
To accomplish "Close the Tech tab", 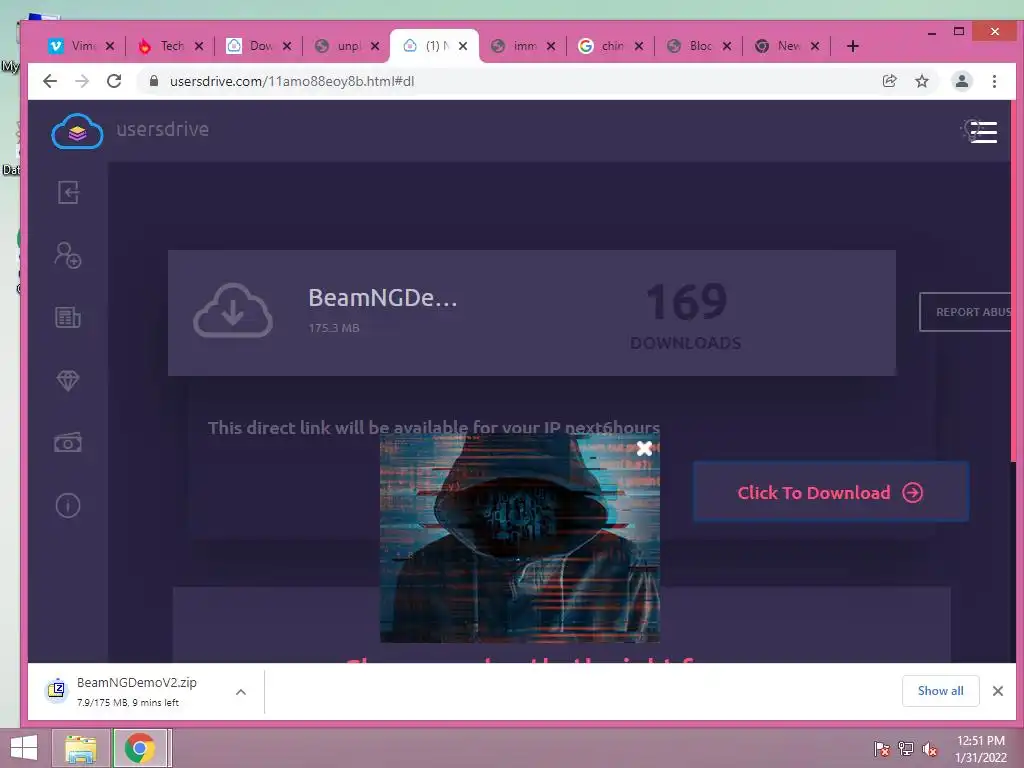I will (199, 46).
